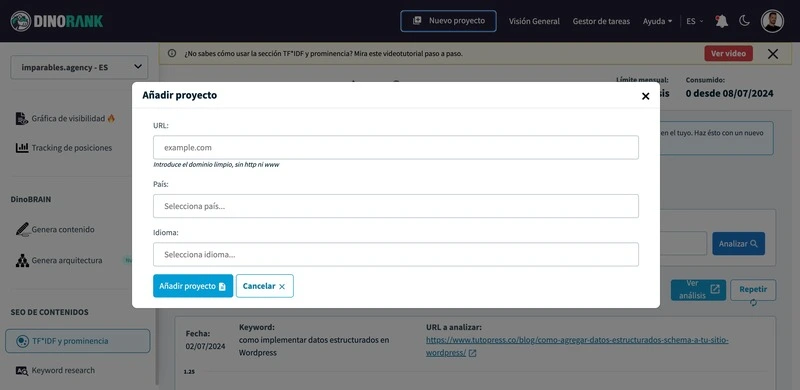Click the date '02/07/2024'

205,347
